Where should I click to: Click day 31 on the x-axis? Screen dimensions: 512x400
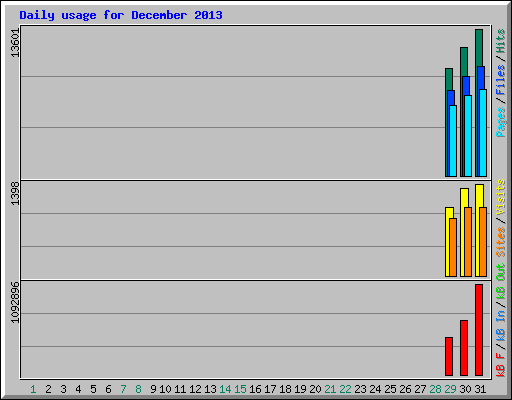[480, 389]
